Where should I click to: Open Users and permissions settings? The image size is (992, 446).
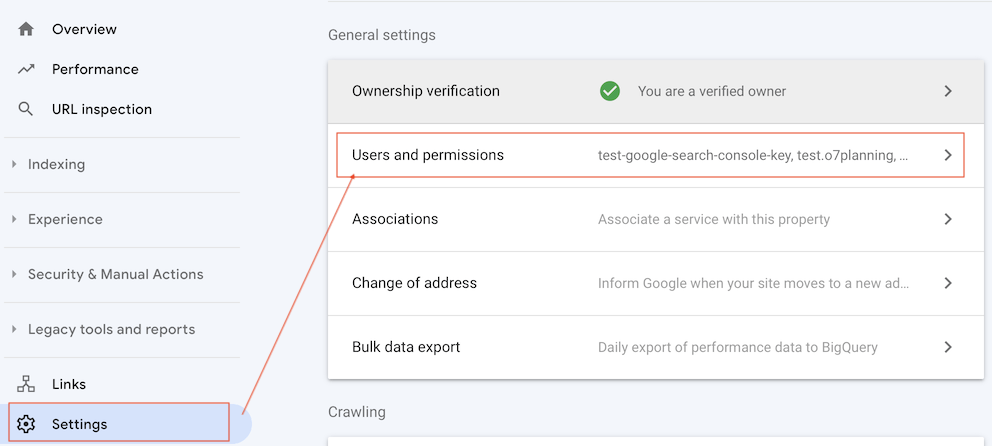point(428,155)
